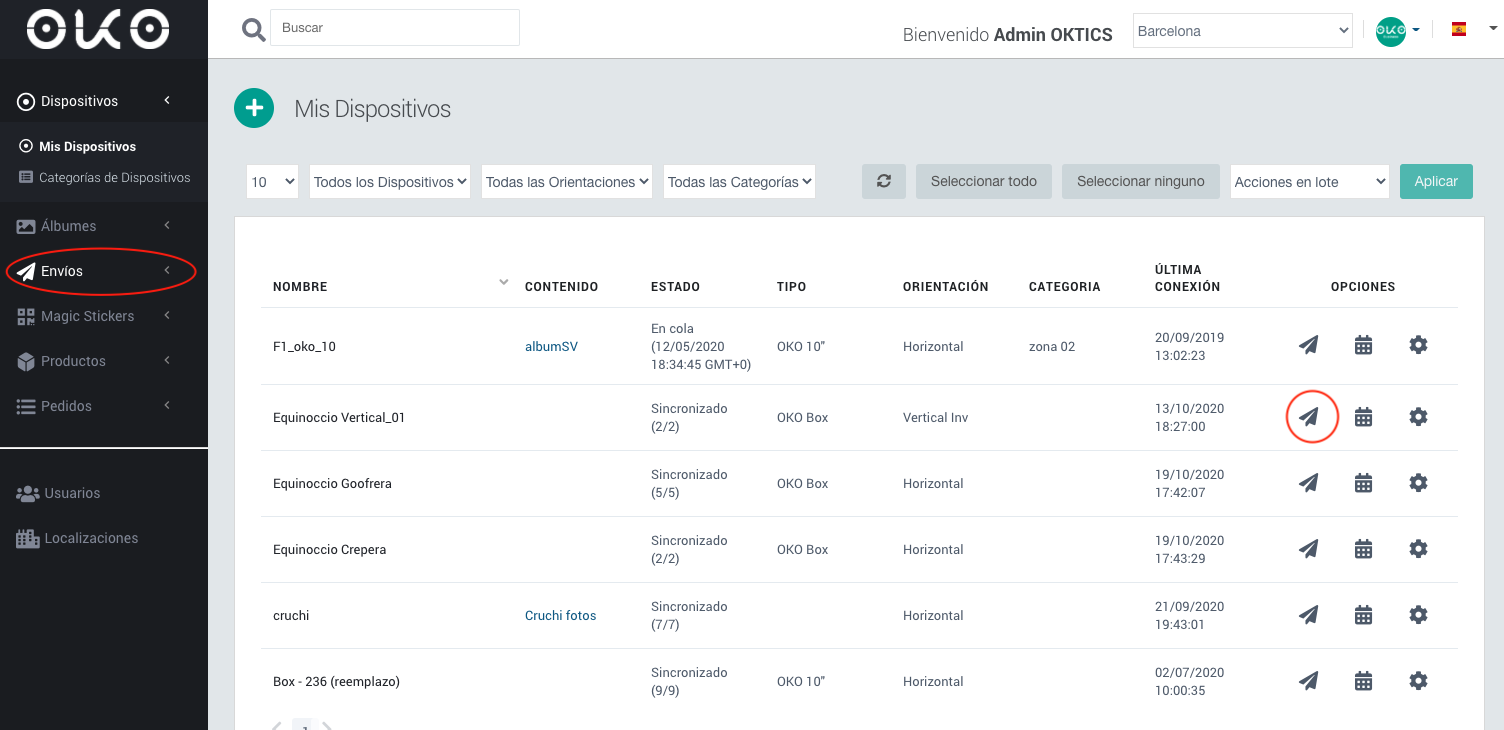Send content to cruchi device
Screen dimensions: 1504x730
pos(1308,615)
